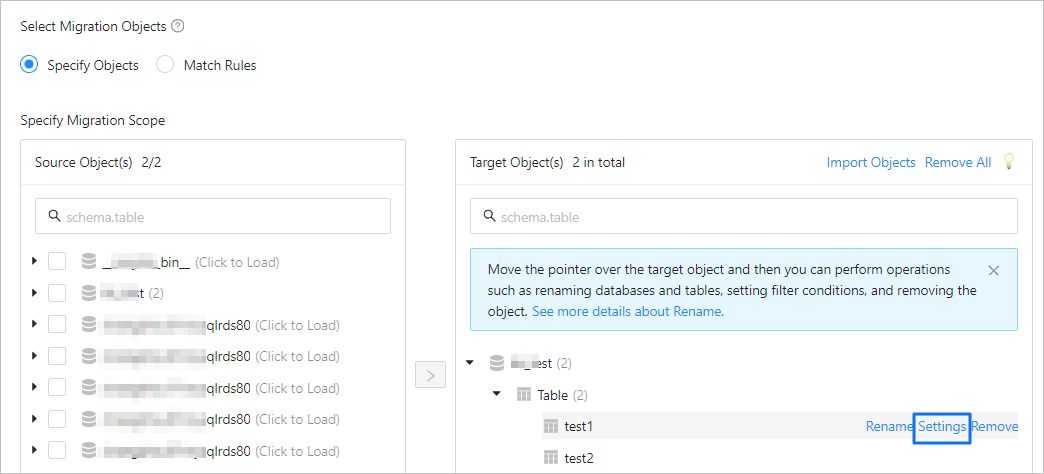Click __bin__ (Click to Load) label
Image resolution: width=1044 pixels, height=474 pixels.
point(191,262)
